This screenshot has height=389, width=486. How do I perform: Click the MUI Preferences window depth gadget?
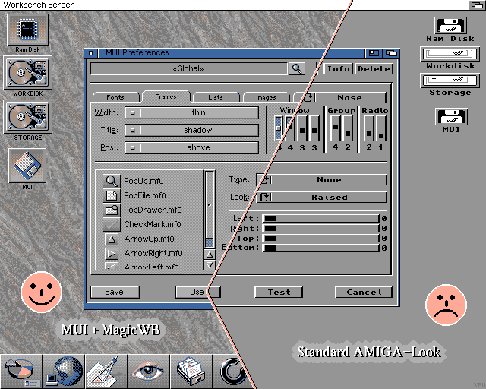click(392, 53)
